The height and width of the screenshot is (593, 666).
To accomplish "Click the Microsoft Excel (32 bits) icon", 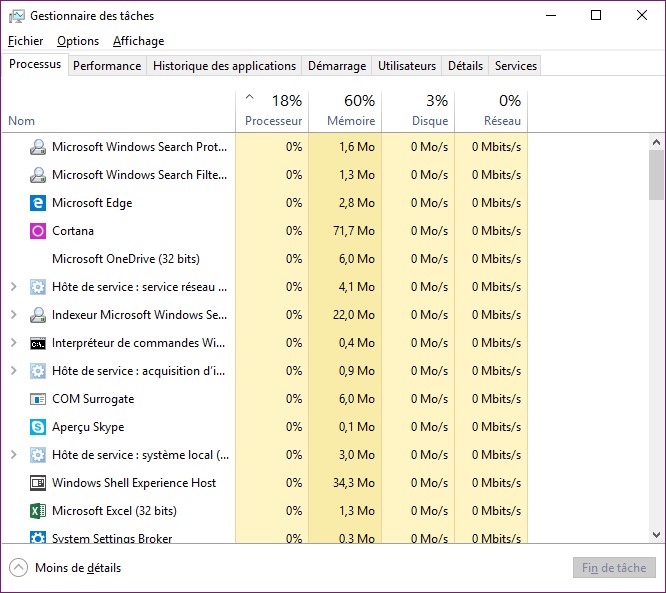I will (x=38, y=511).
